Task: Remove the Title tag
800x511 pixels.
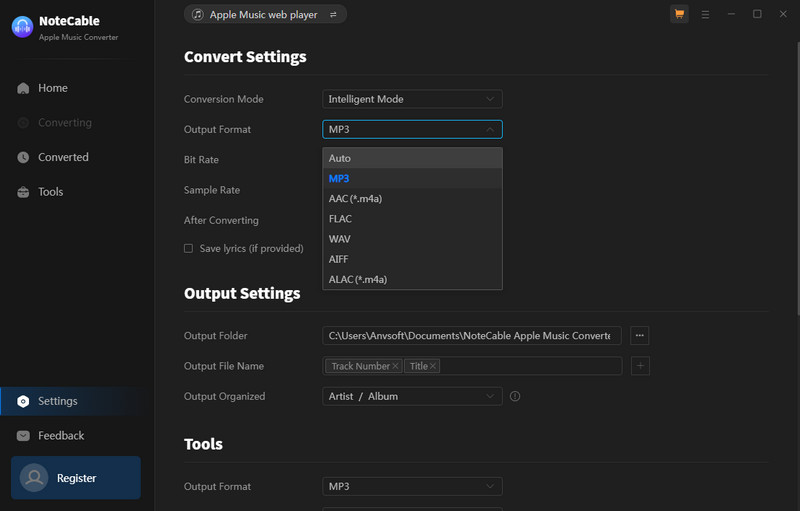Action: (433, 366)
